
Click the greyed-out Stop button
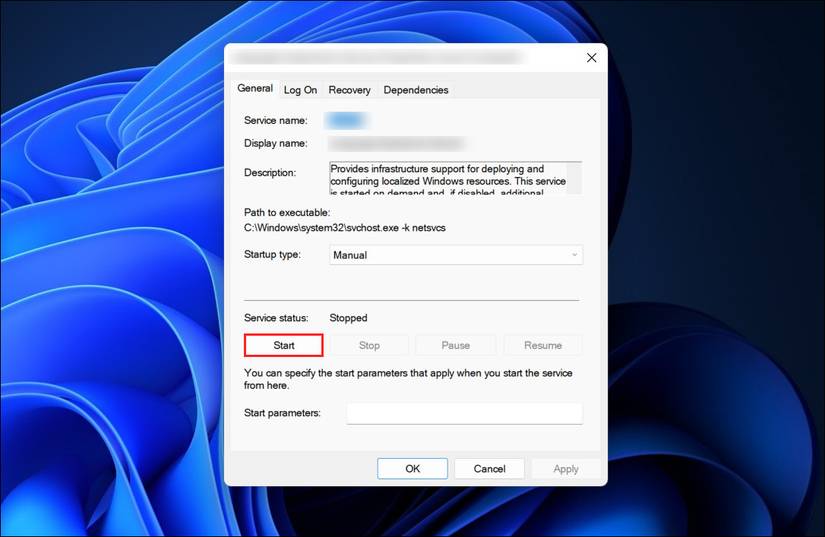point(369,346)
